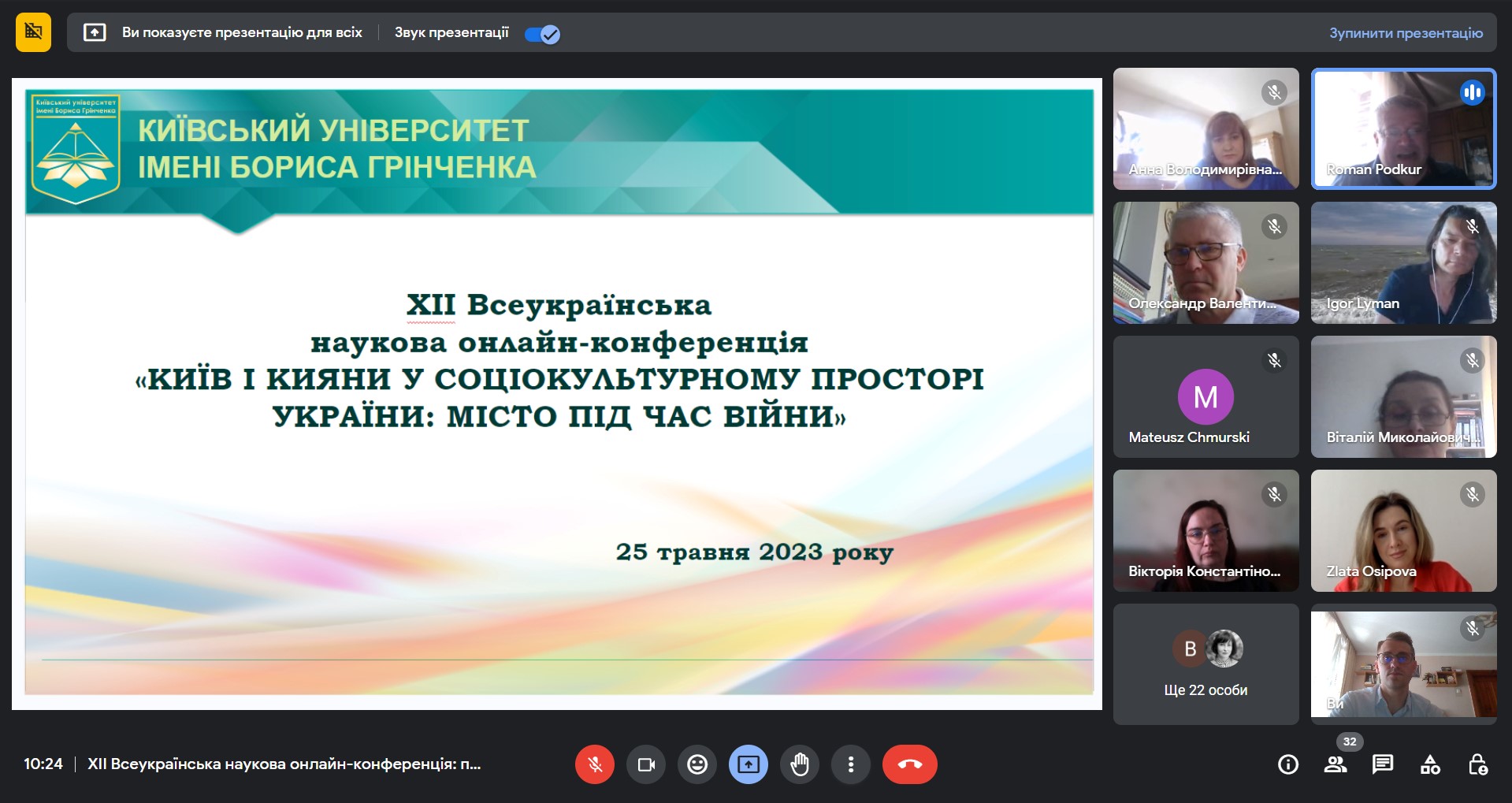The image size is (1512, 803).
Task: Leave the call with red hang-up button
Action: coord(909,764)
